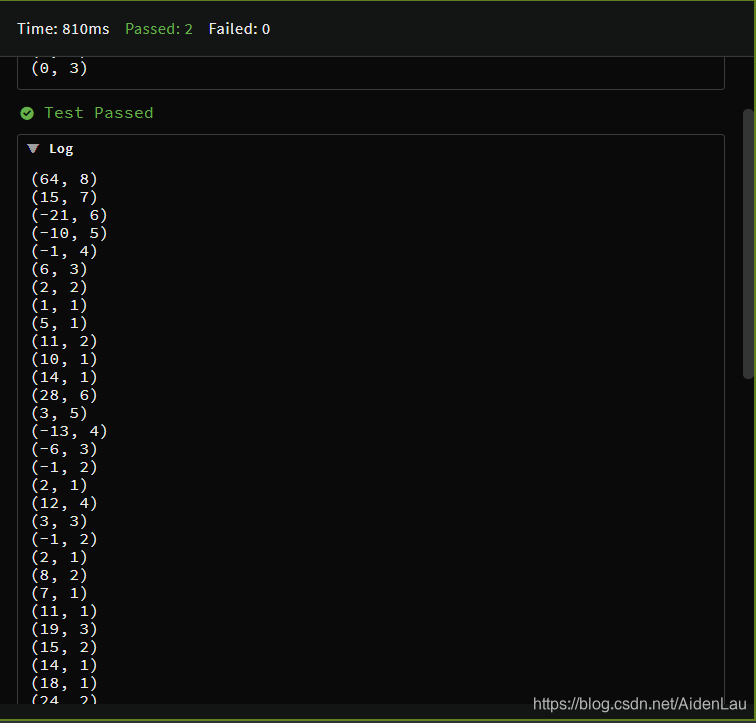756x723 pixels.
Task: Click the Test Passed label
Action: click(x=99, y=113)
